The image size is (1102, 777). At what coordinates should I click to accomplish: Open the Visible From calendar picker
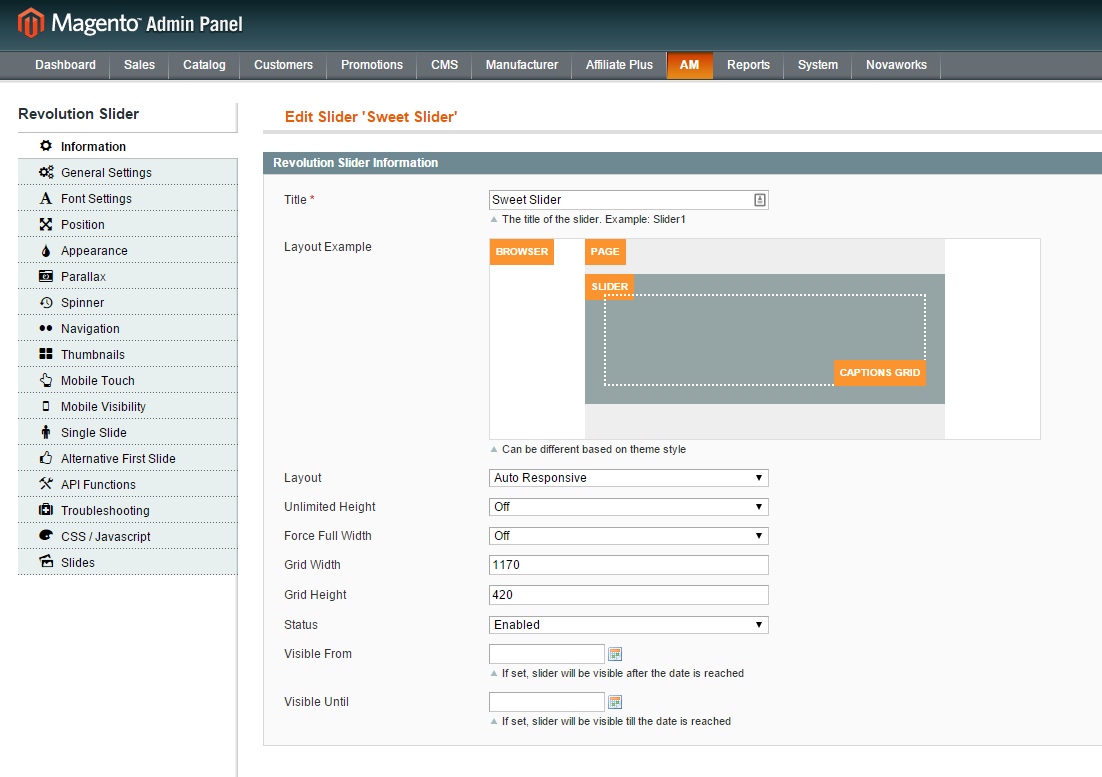(615, 654)
